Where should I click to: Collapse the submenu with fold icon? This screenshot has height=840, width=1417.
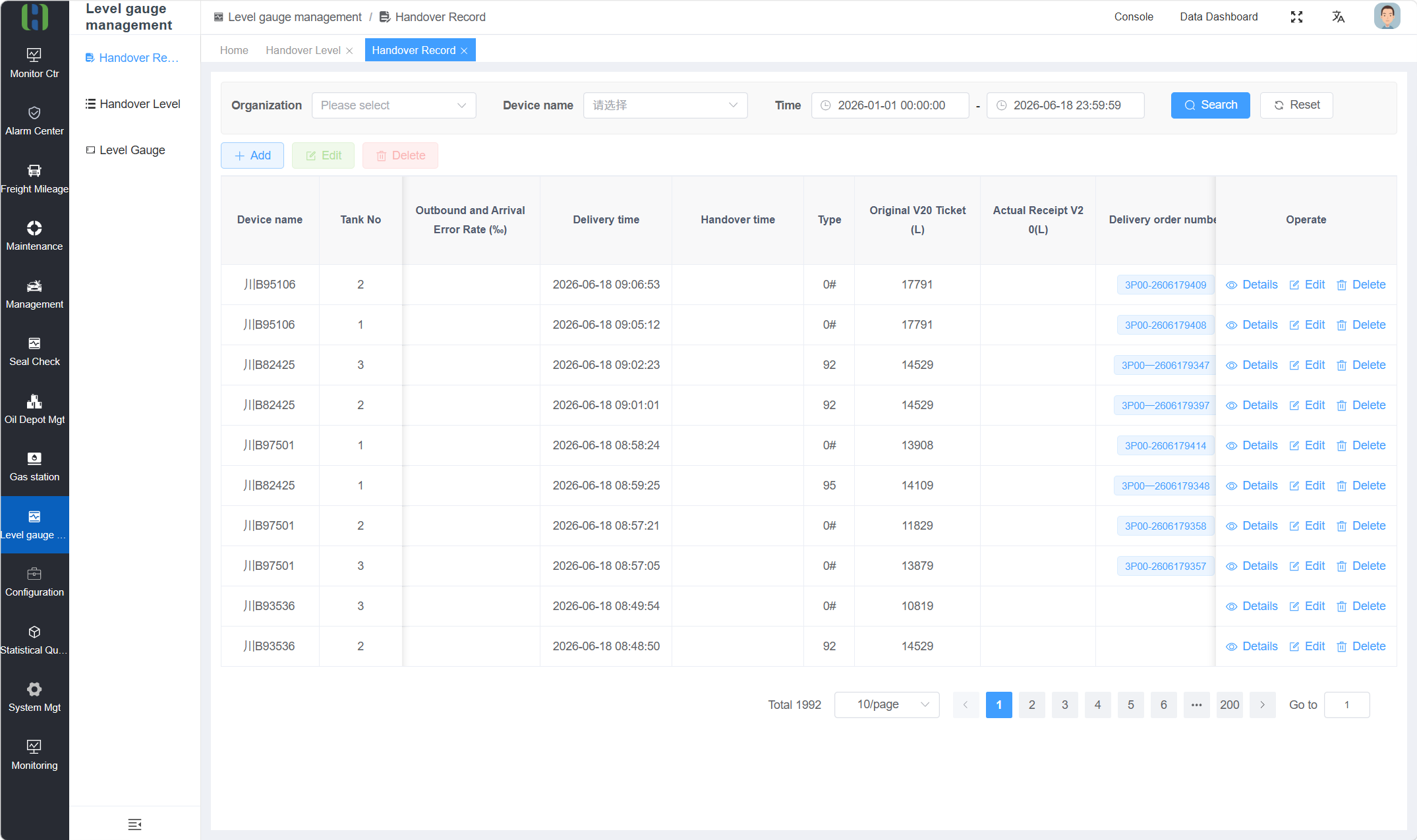point(134,824)
